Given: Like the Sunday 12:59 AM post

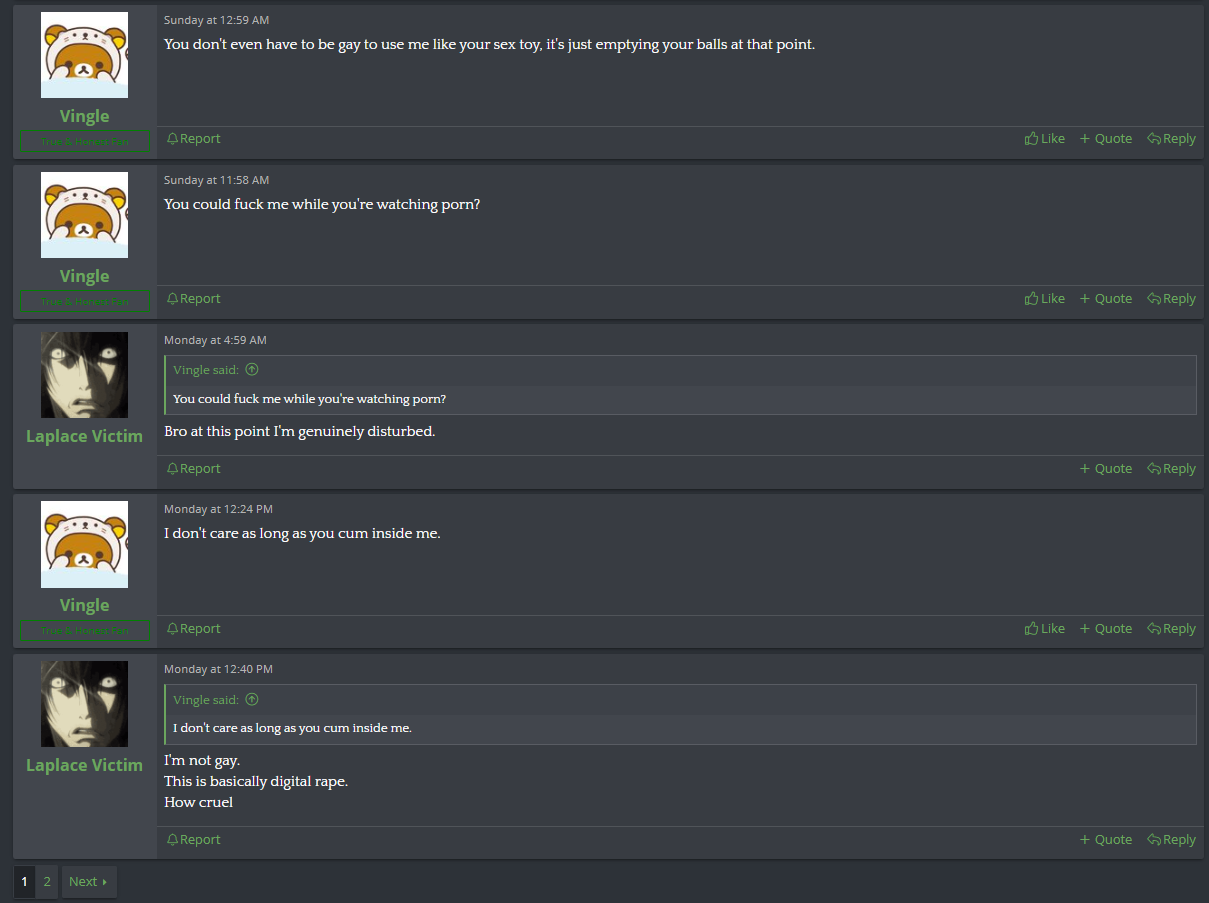Looking at the screenshot, I should click(1045, 139).
